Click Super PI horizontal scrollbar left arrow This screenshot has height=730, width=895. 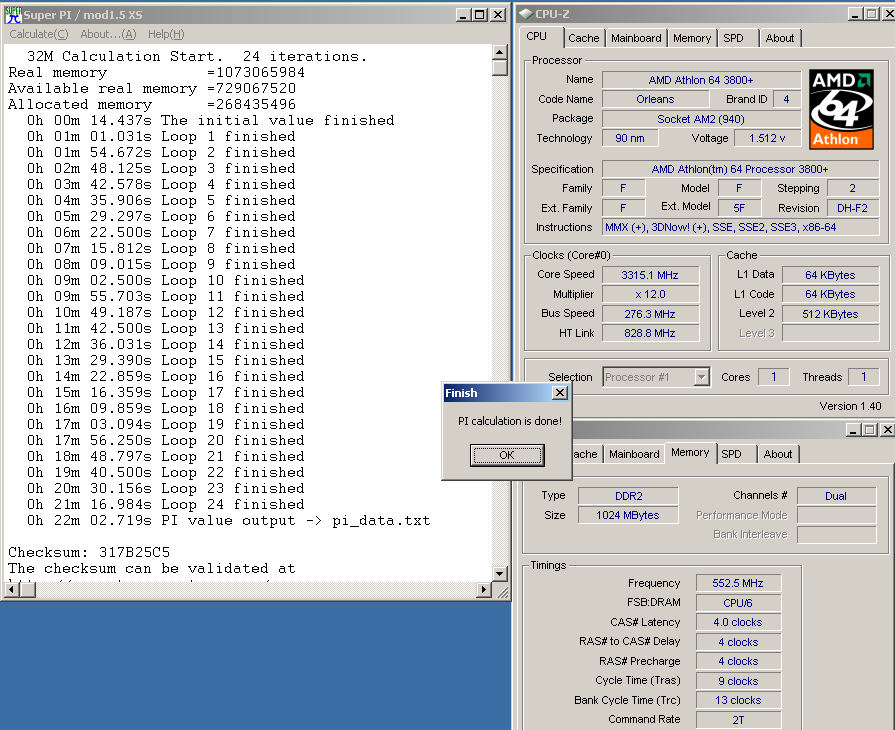(x=13, y=589)
